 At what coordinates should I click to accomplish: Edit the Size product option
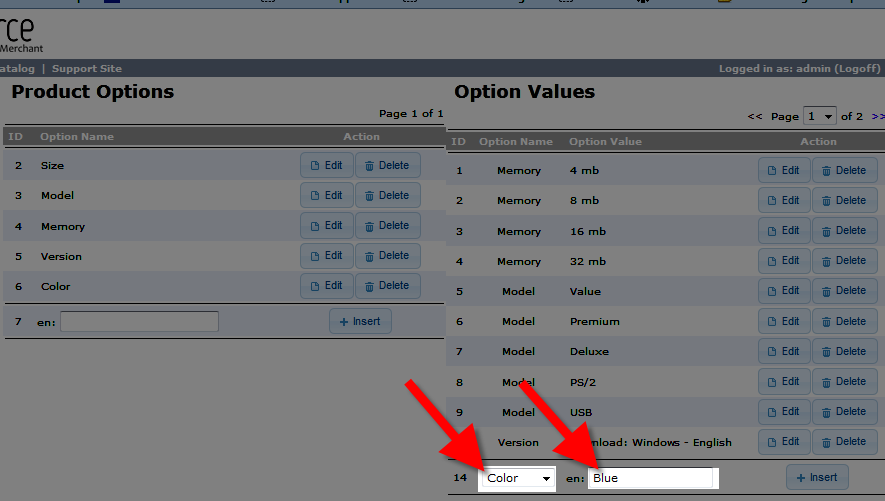pyautogui.click(x=326, y=165)
